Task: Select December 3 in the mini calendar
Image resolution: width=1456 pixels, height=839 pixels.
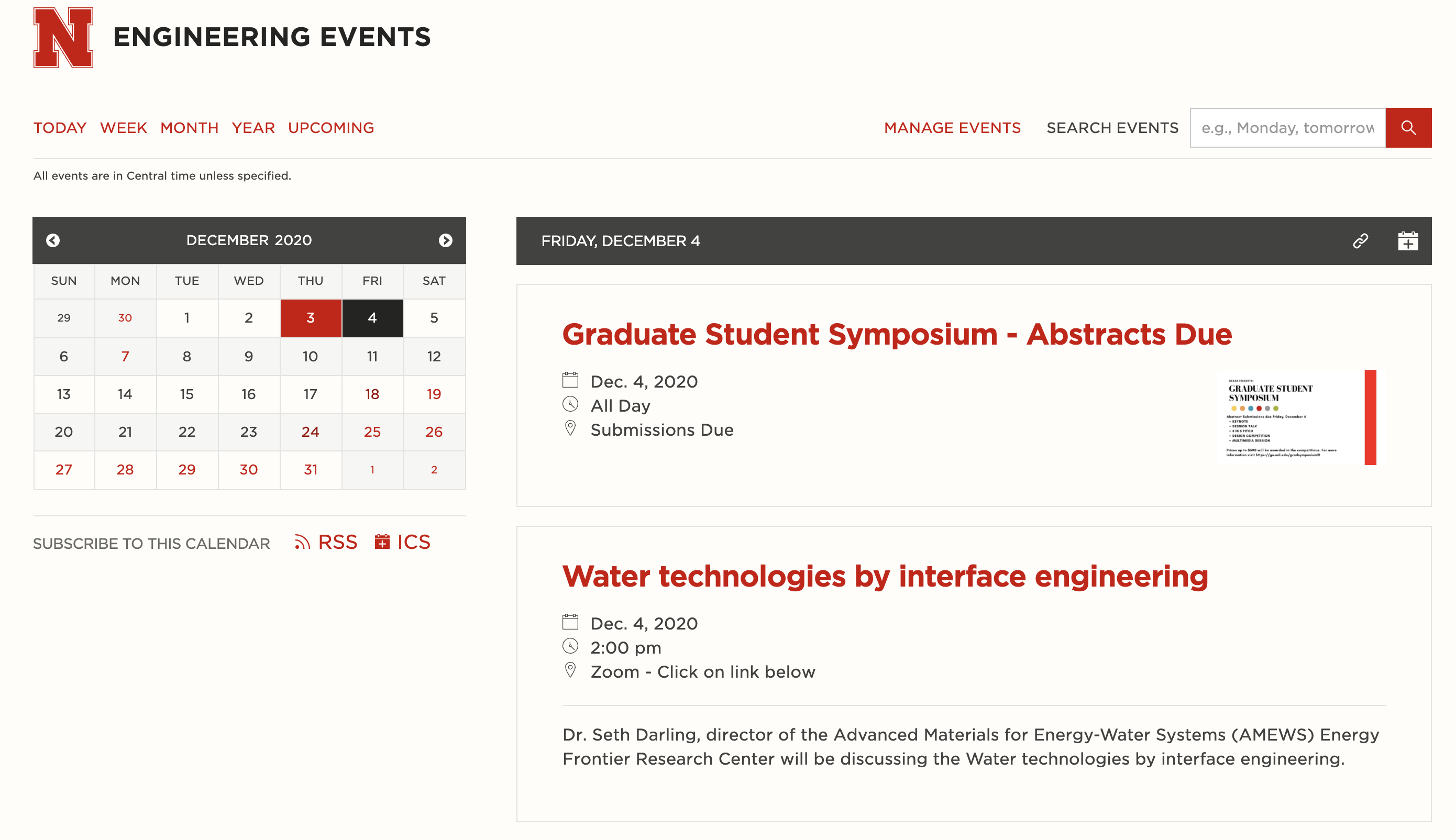Action: 310,317
